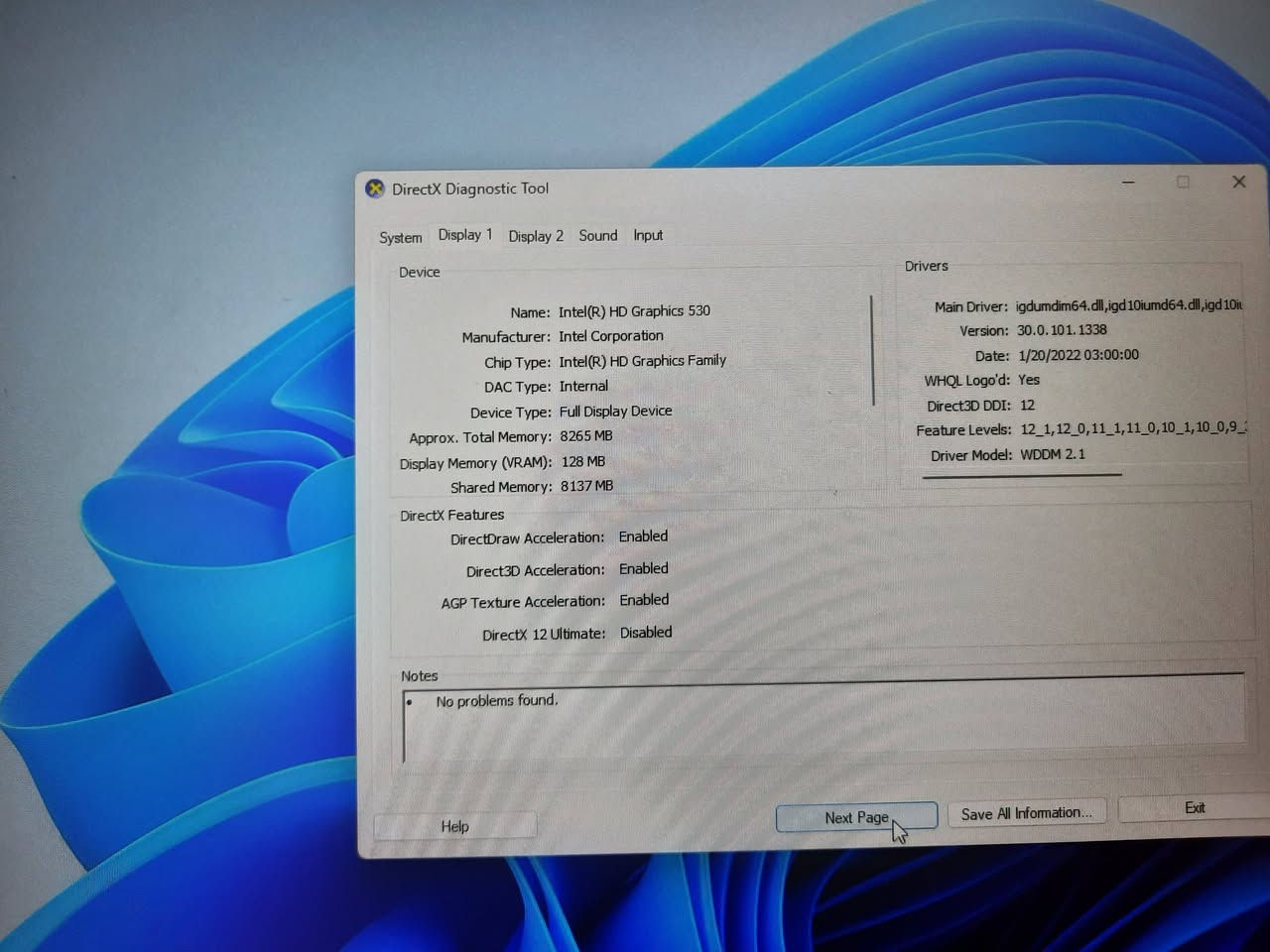
Task: Go to the Input tab
Action: [x=648, y=235]
